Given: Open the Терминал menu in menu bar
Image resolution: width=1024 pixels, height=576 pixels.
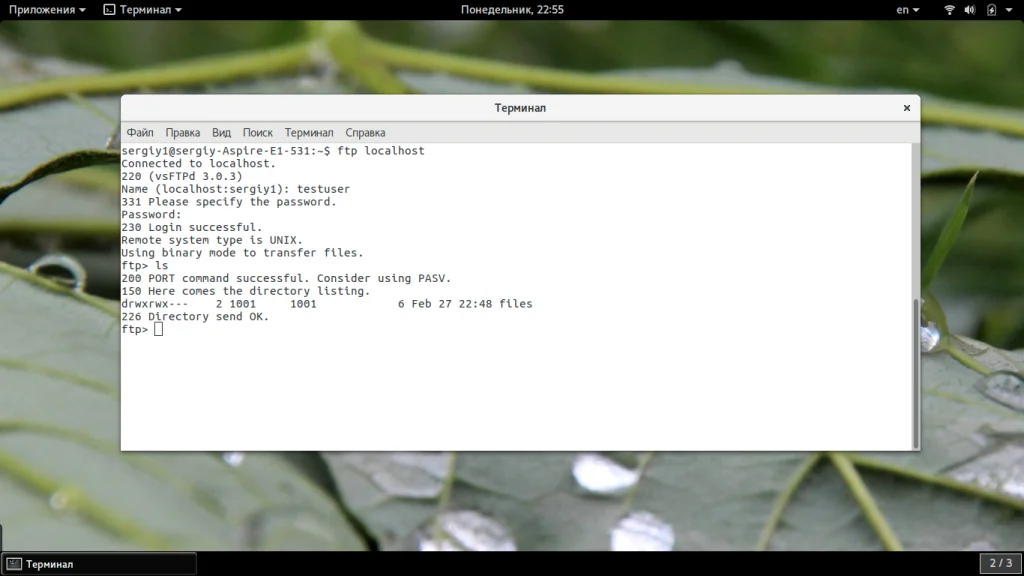Looking at the screenshot, I should pos(309,133).
